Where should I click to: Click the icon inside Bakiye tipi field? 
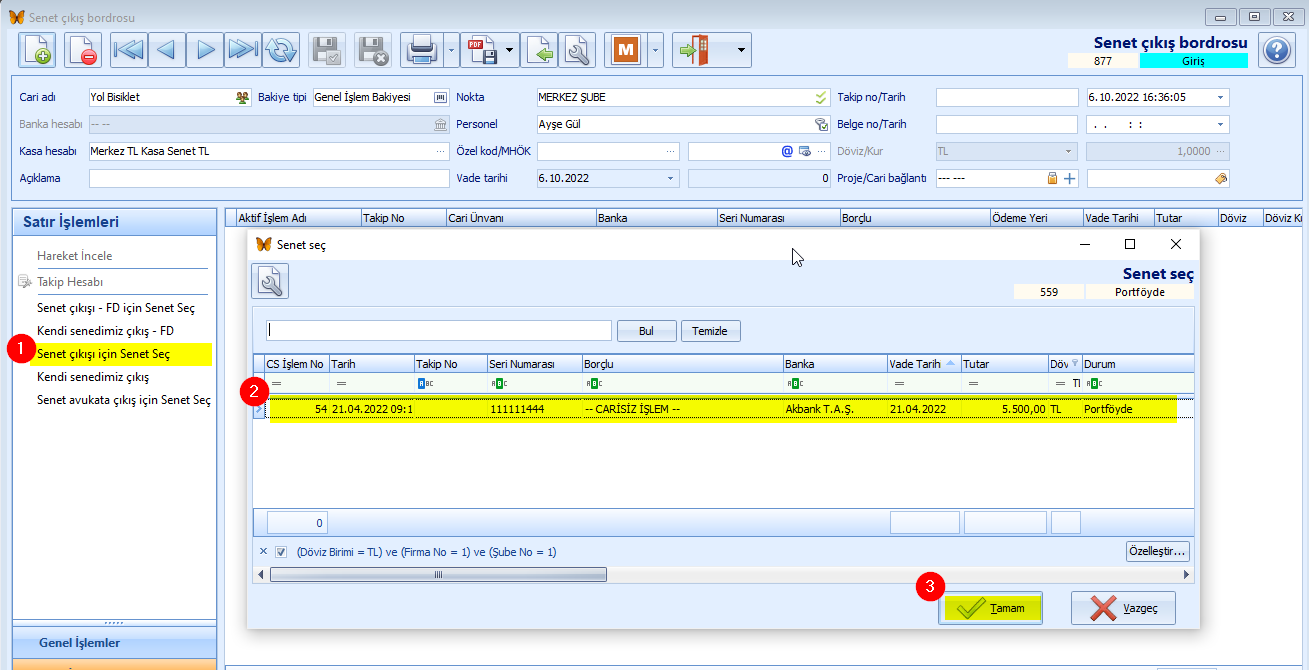point(440,97)
